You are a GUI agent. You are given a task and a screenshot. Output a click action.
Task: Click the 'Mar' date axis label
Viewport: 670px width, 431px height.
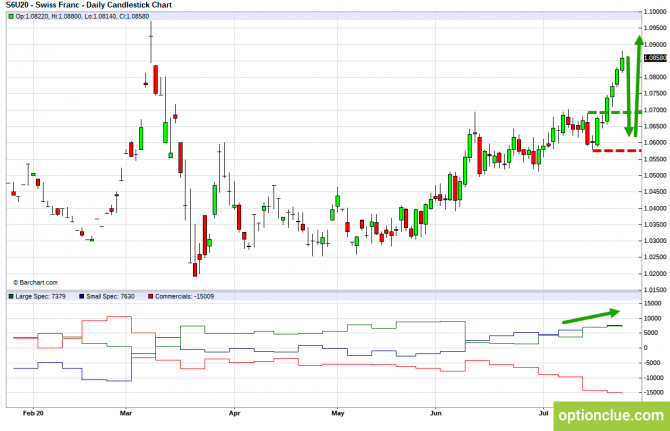click(x=126, y=413)
